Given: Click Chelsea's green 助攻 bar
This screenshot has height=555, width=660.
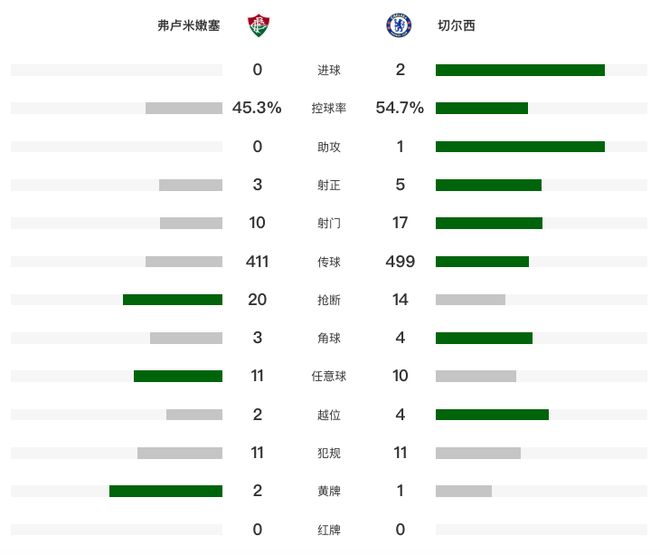Looking at the screenshot, I should tap(520, 146).
